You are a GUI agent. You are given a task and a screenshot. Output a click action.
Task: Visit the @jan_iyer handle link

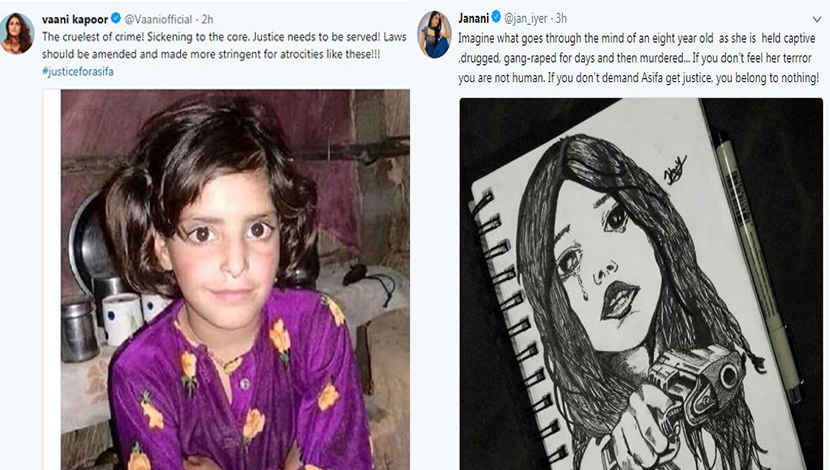pos(526,19)
